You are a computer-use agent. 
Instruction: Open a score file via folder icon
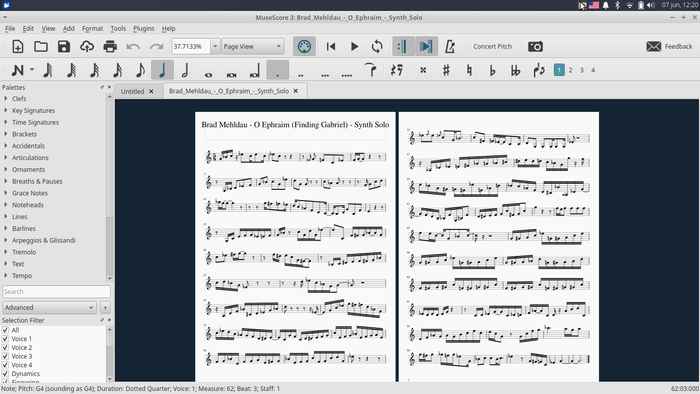pyautogui.click(x=41, y=46)
